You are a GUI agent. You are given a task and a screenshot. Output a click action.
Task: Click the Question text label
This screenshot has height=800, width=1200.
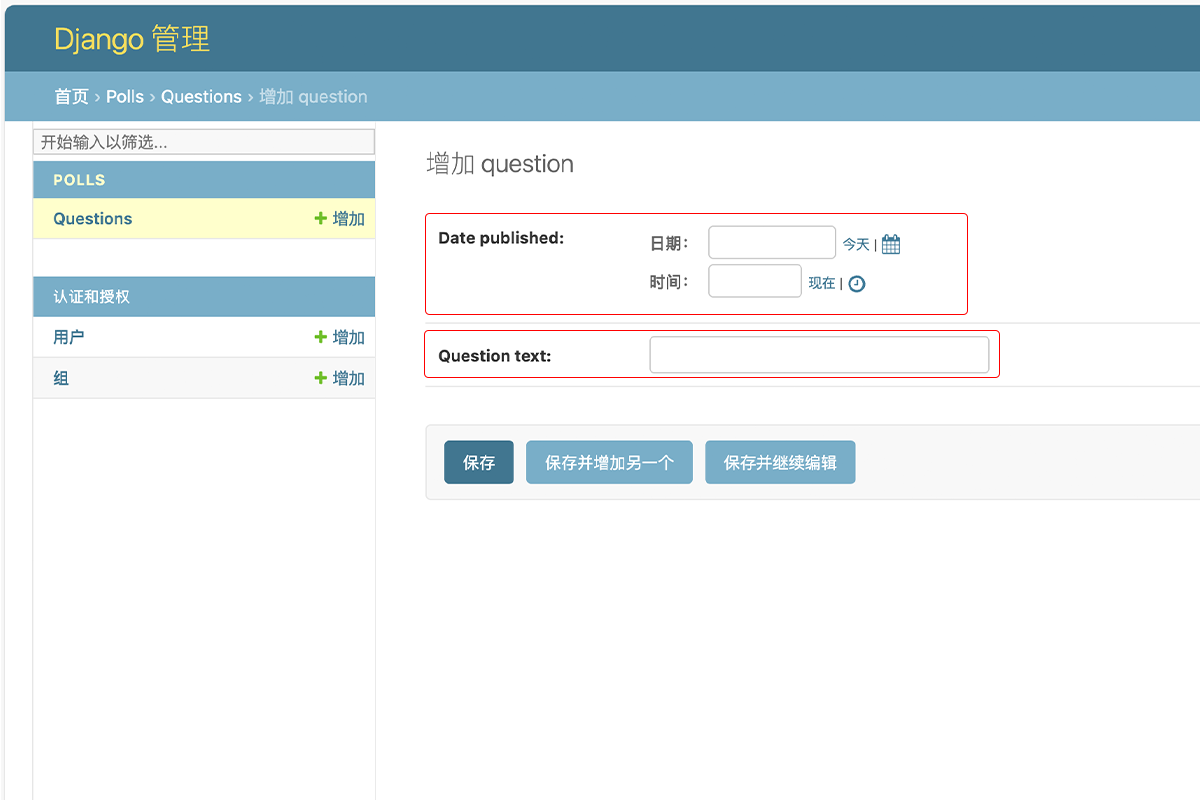(495, 356)
